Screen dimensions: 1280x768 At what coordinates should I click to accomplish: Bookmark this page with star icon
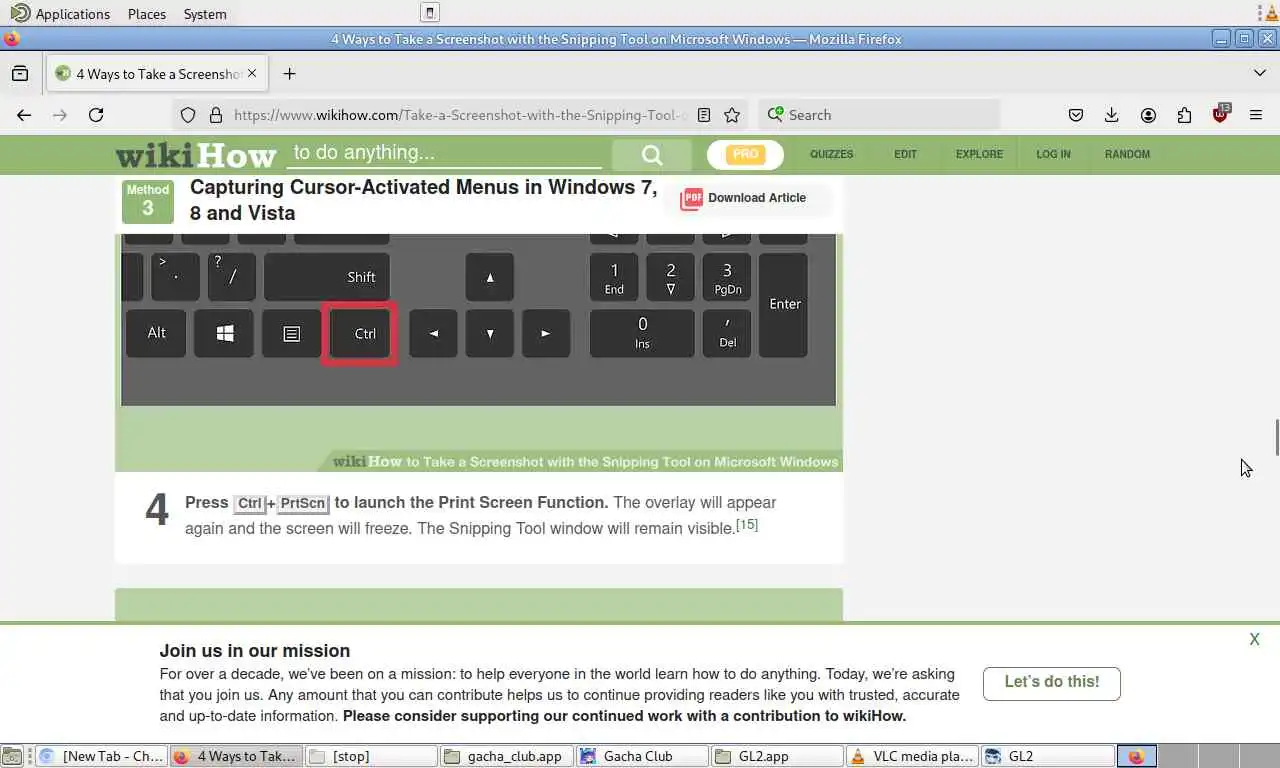click(x=732, y=115)
